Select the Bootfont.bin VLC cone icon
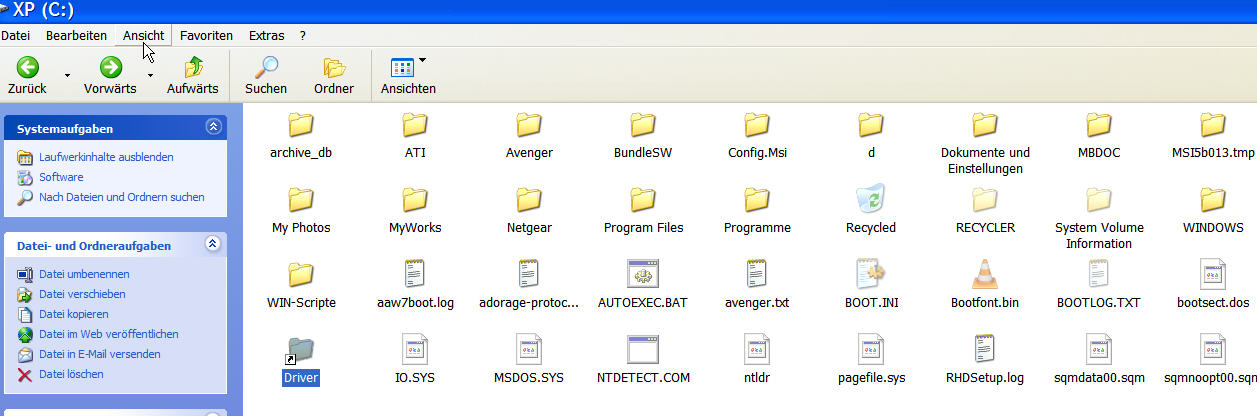 985,274
